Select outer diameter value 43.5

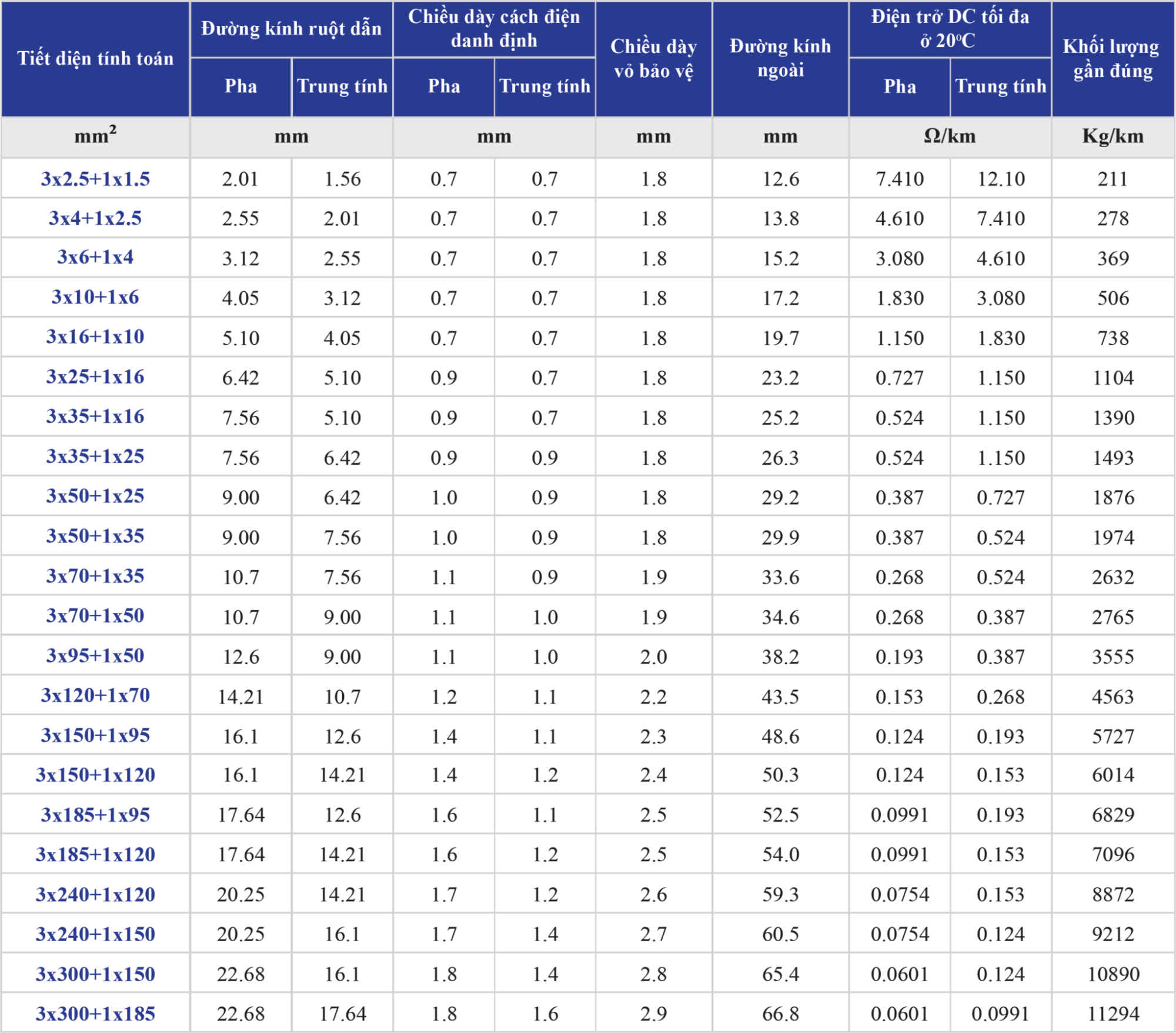tap(780, 697)
